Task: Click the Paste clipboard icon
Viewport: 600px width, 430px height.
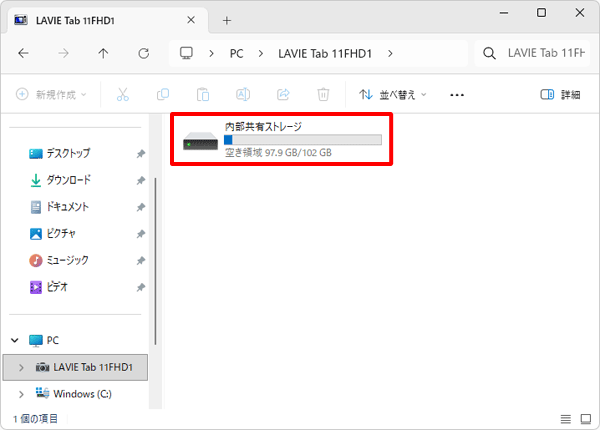Action: [x=203, y=94]
